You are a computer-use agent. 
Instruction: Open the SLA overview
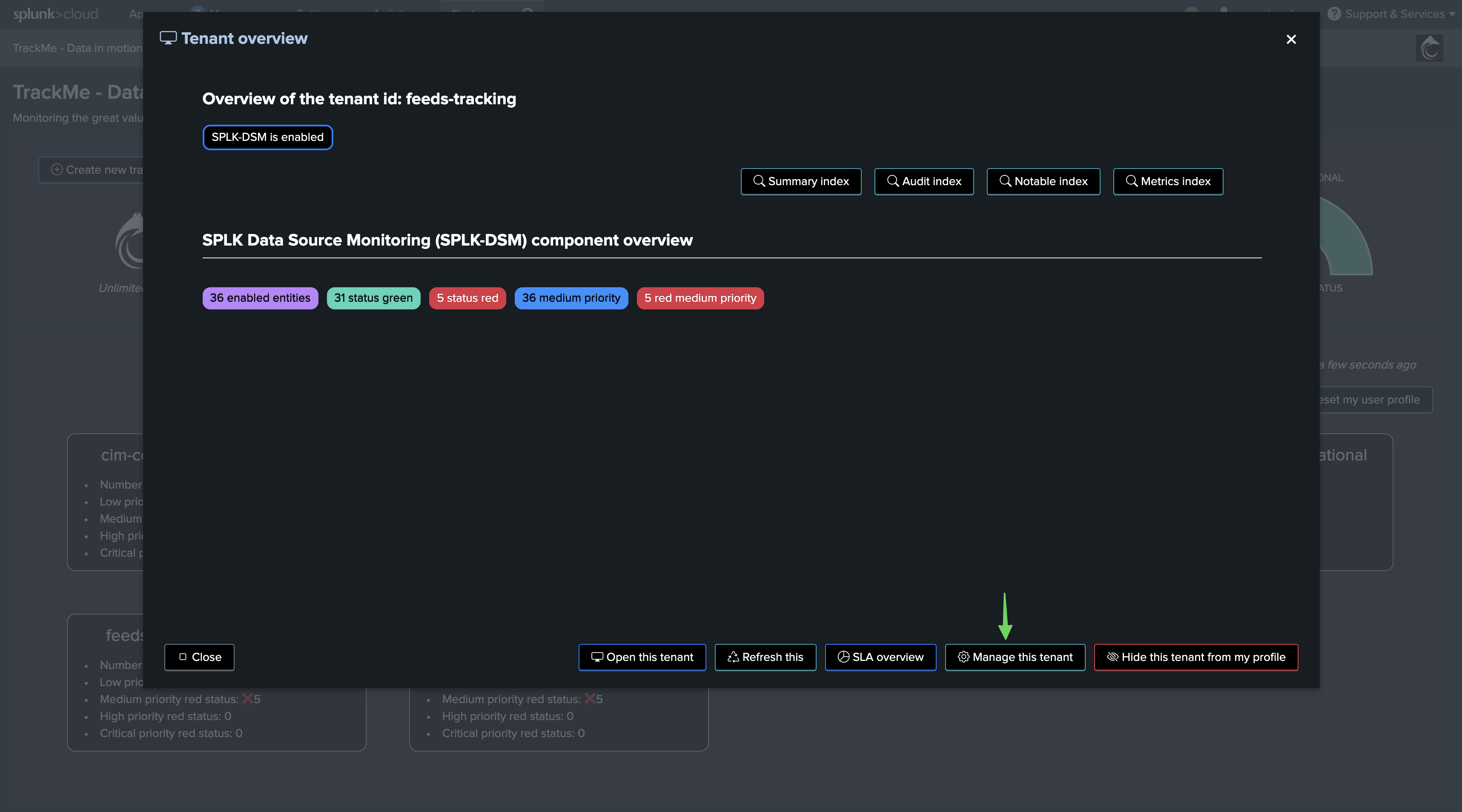(x=880, y=657)
